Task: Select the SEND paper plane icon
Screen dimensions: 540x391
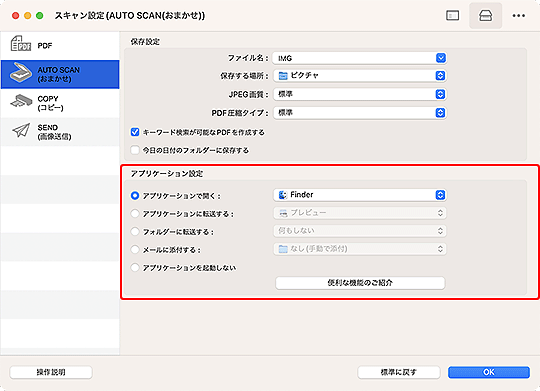Action: click(x=21, y=131)
